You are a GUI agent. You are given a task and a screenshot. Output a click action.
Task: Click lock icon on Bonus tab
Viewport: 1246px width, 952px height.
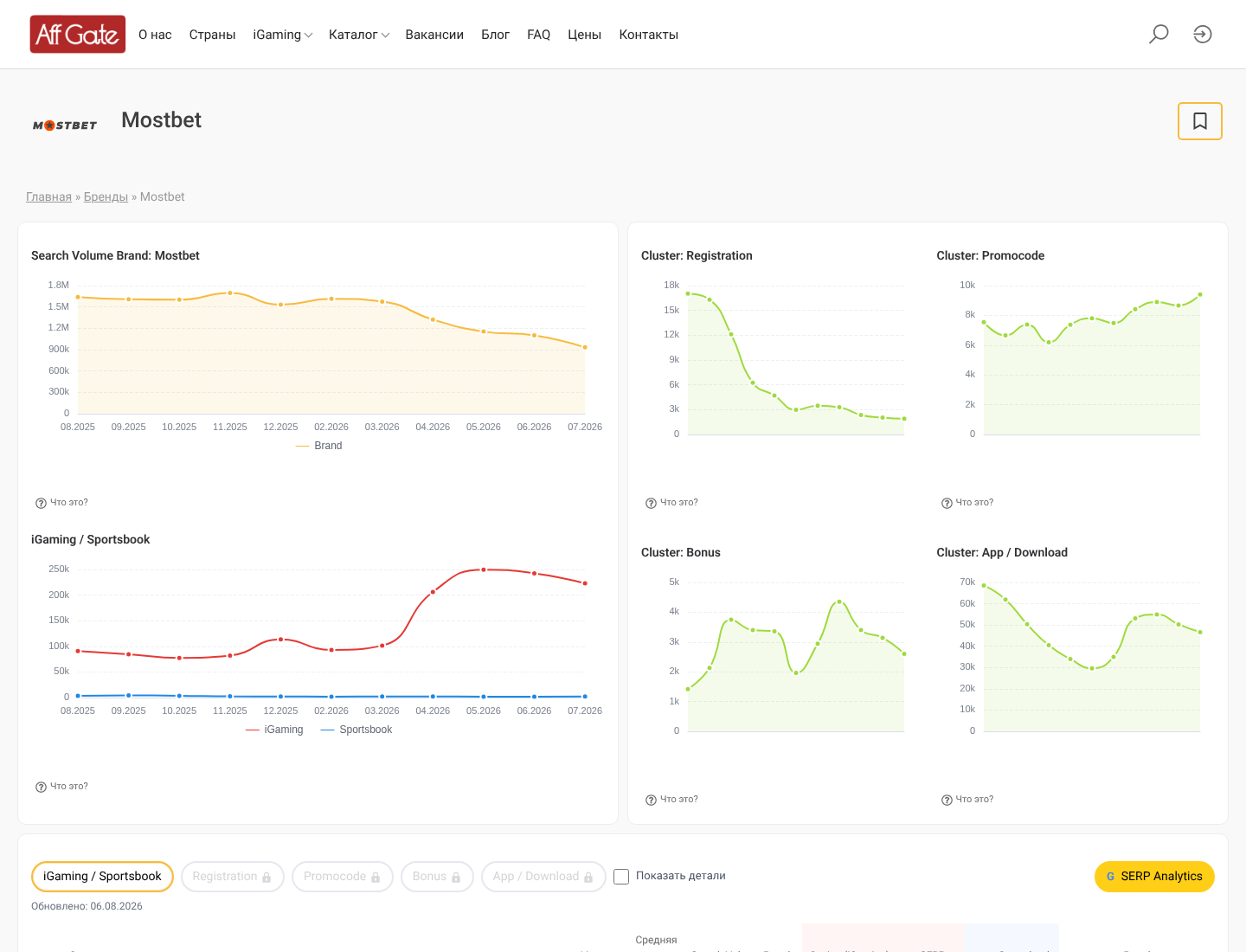point(456,878)
